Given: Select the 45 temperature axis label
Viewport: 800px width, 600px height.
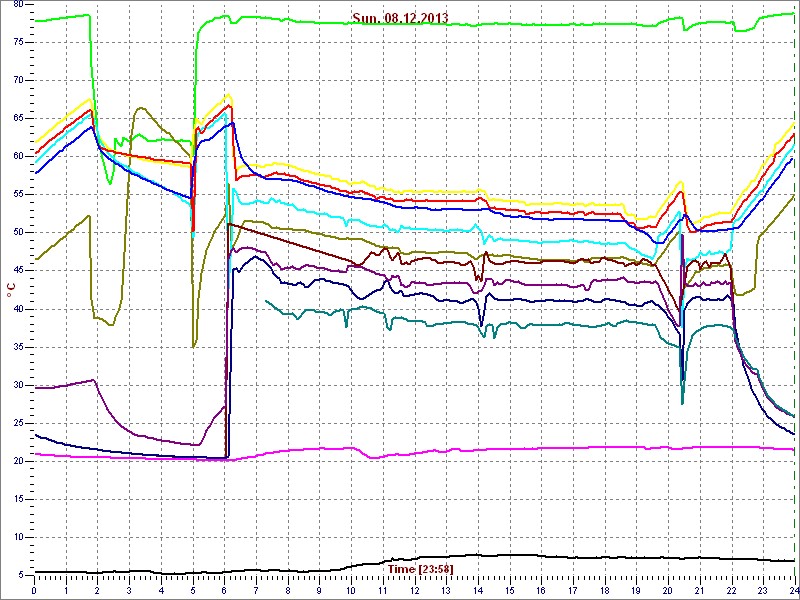Looking at the screenshot, I should coord(17,271).
